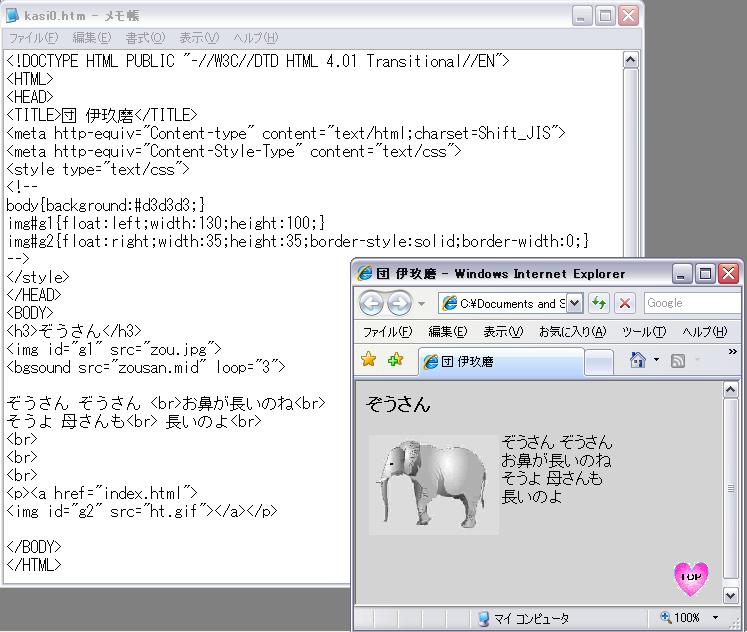747x632 pixels.
Task: Open IE ツール(T) menu
Action: point(644,331)
